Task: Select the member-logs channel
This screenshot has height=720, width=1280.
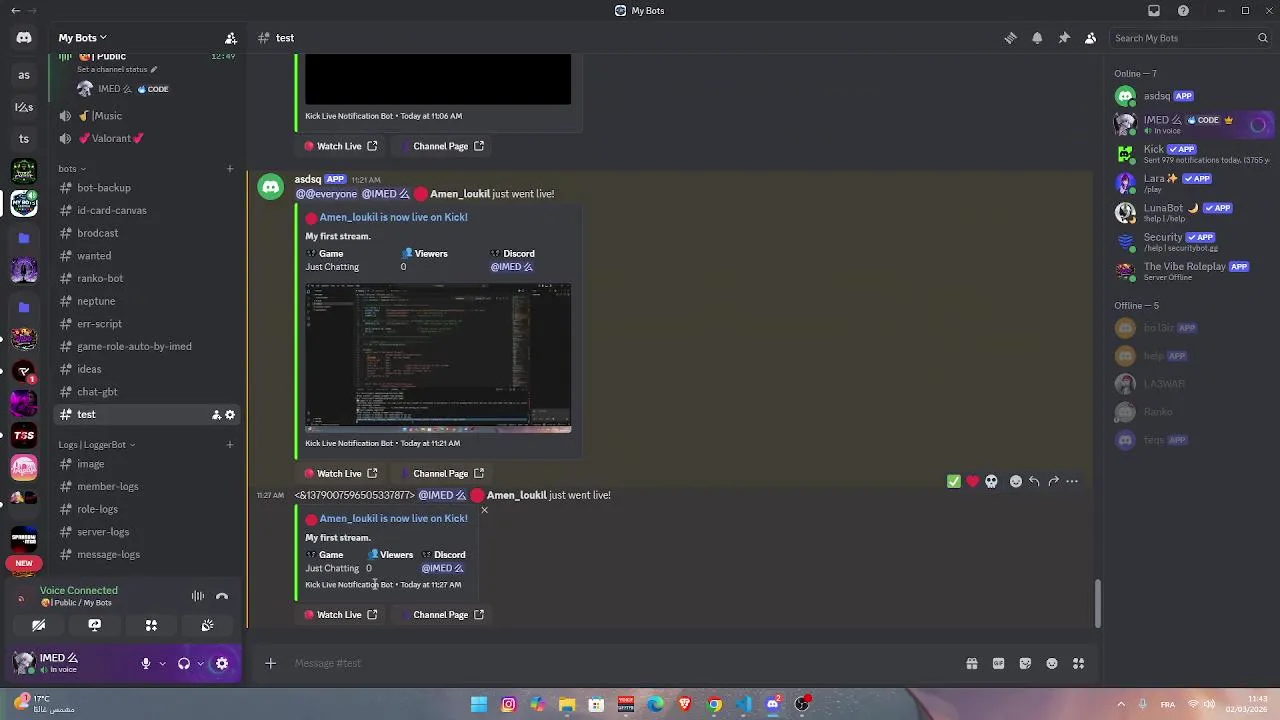Action: [147, 486]
